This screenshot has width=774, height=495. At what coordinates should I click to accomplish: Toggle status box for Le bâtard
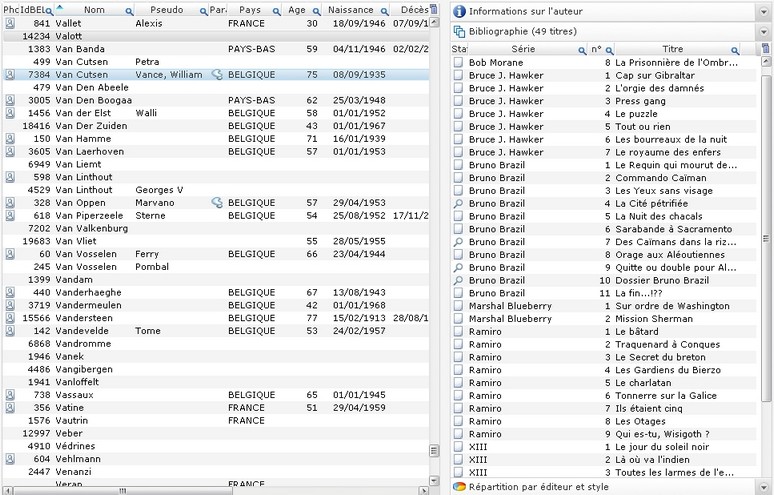point(458,332)
